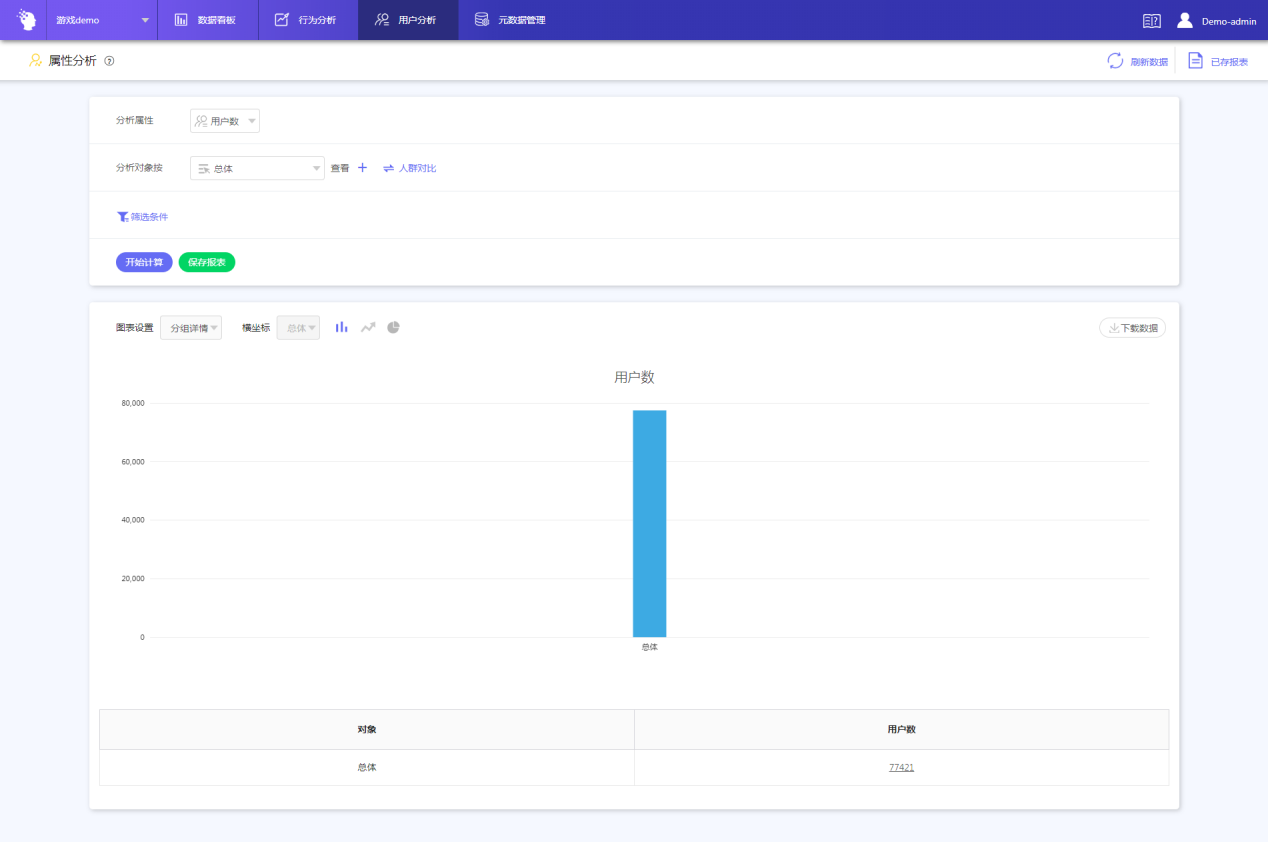Click the green 保存报表 button
Screen dimensions: 1268x842
(x=207, y=262)
